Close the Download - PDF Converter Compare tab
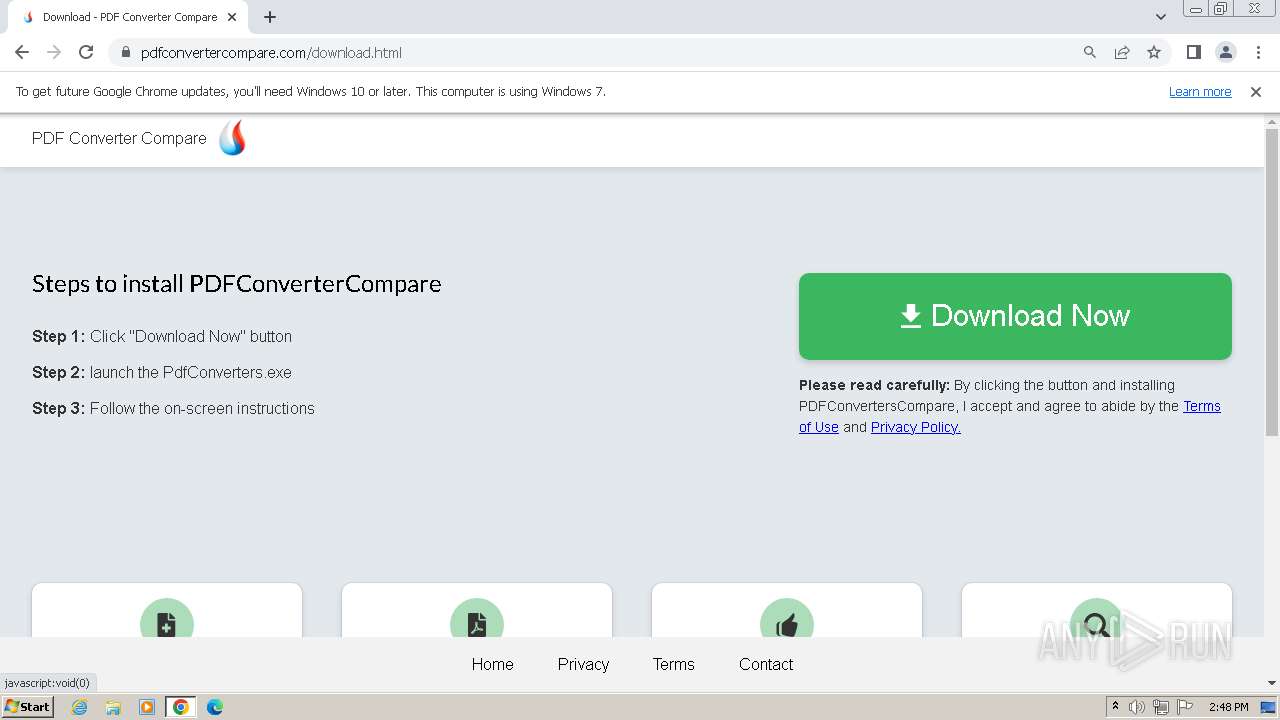The image size is (1280, 720). pos(232,17)
